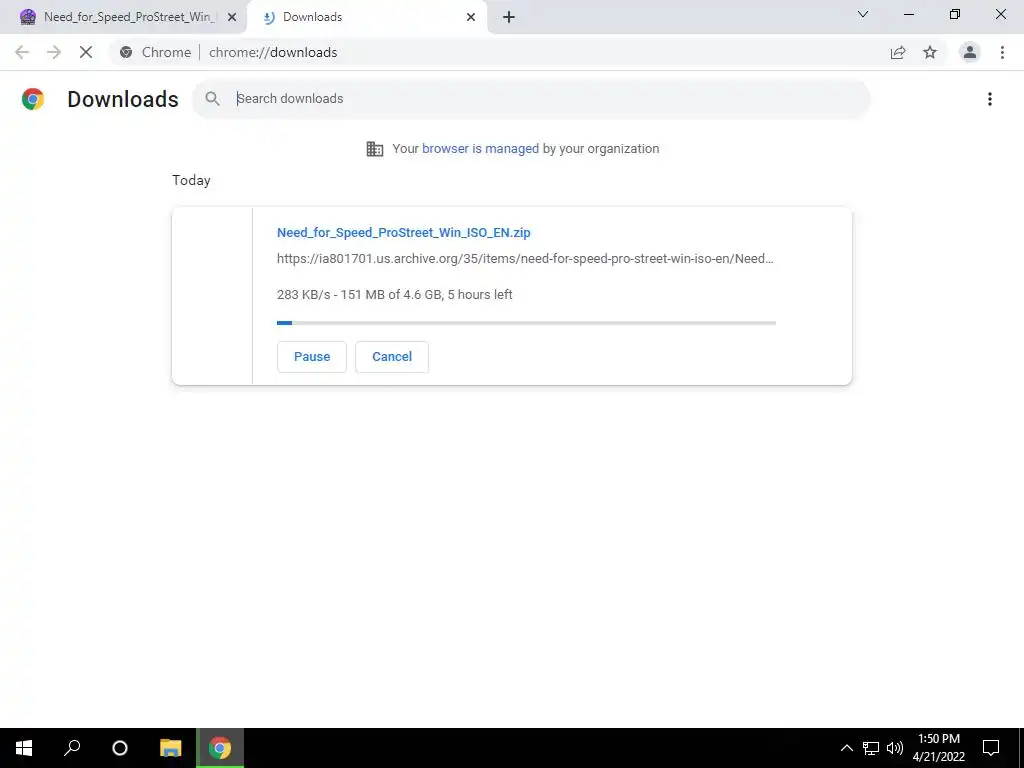The width and height of the screenshot is (1024, 768).
Task: Stop the page loading with X button
Action: click(x=86, y=52)
